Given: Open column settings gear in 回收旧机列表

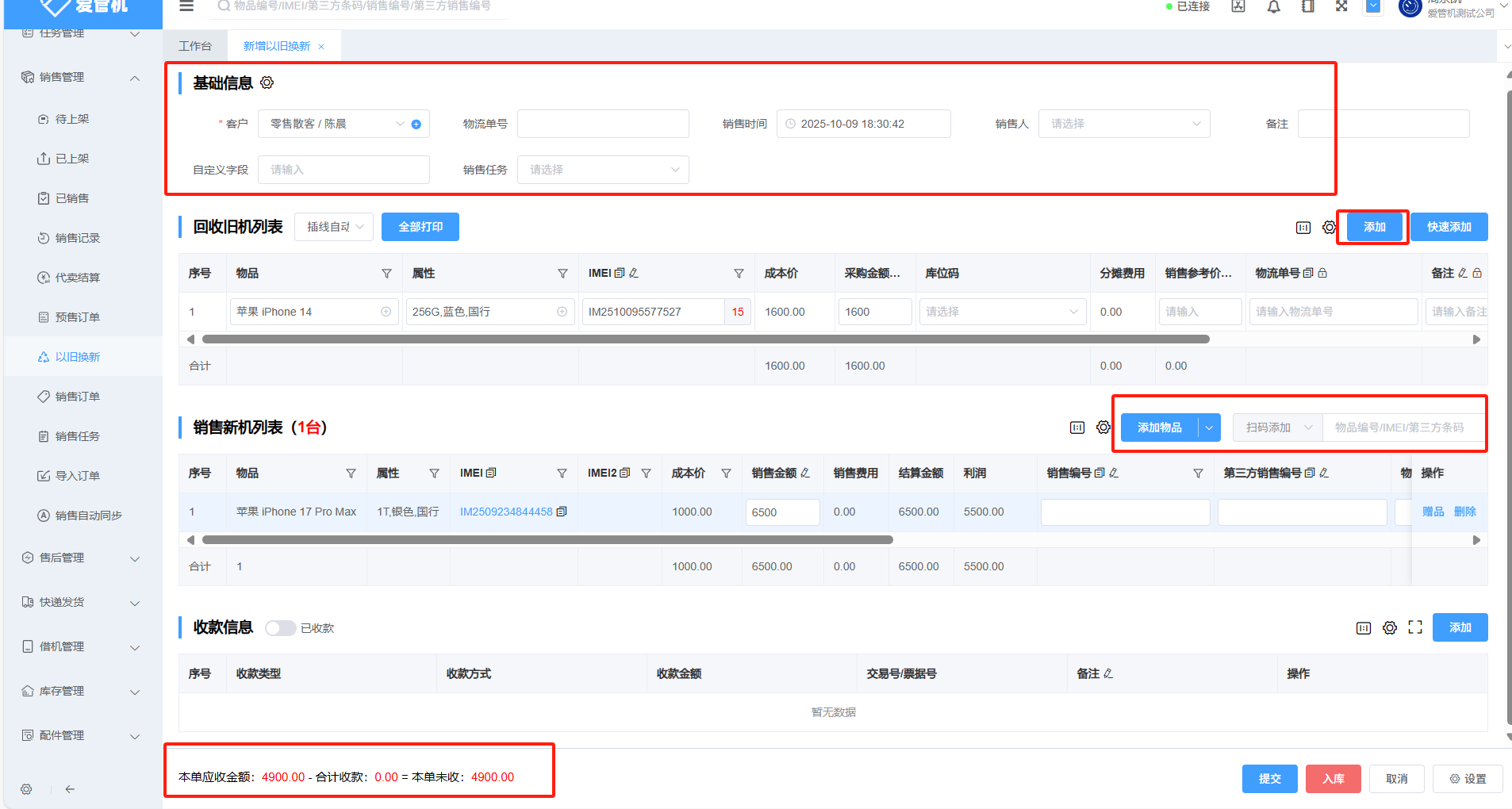Looking at the screenshot, I should (1329, 228).
